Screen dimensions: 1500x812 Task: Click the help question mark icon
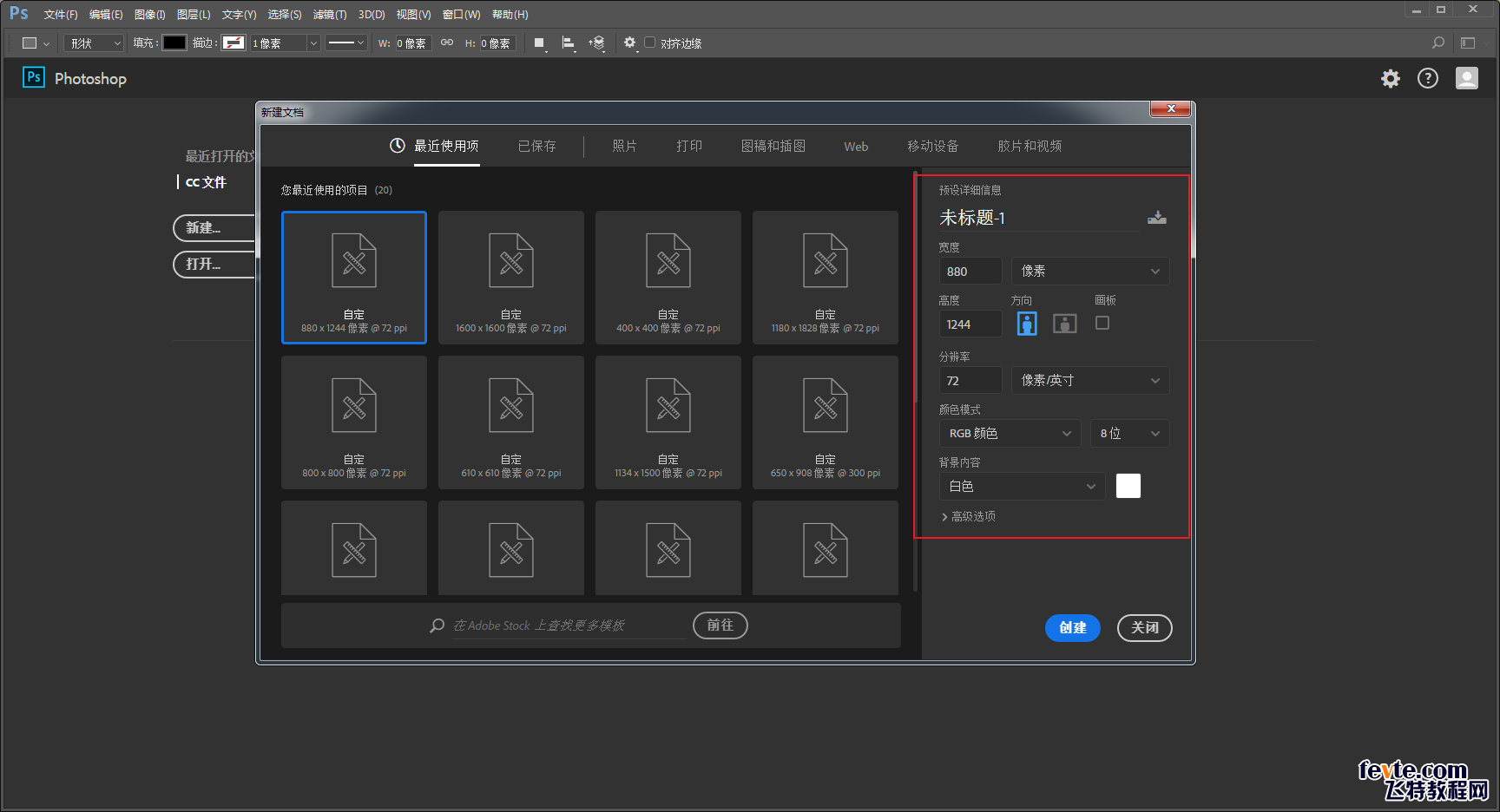[x=1428, y=79]
